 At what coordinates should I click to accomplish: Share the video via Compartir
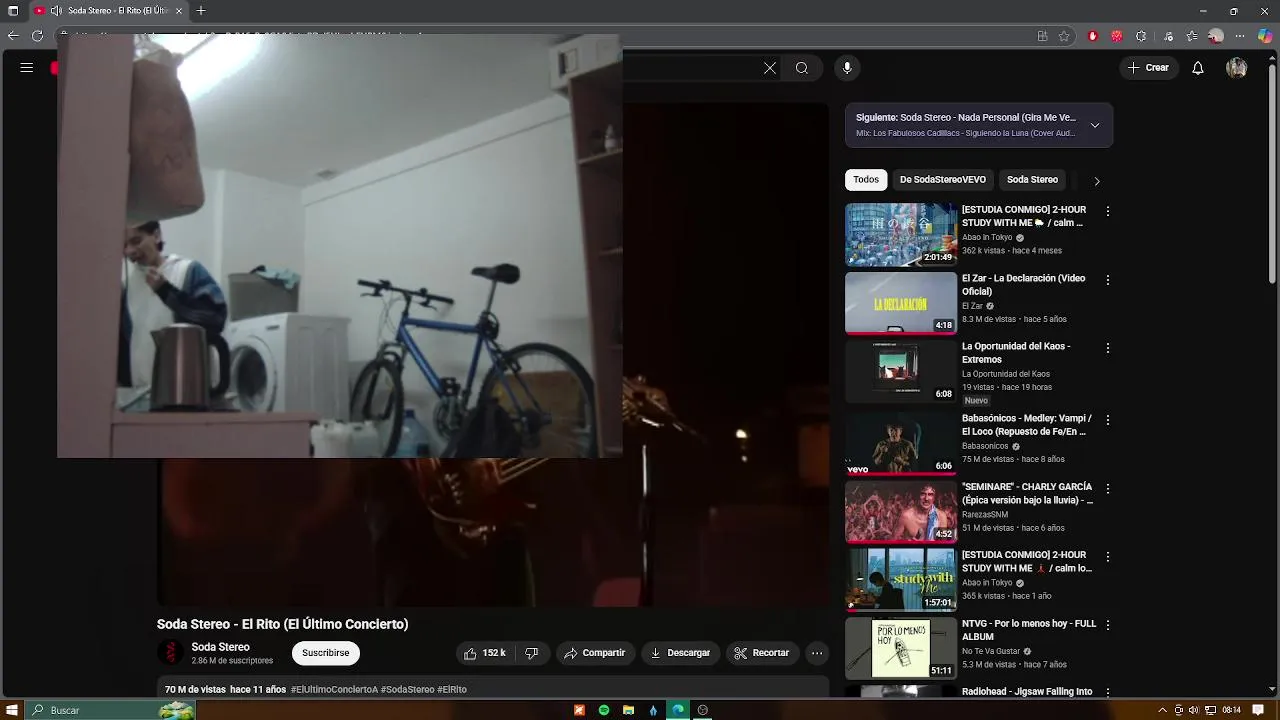[594, 653]
